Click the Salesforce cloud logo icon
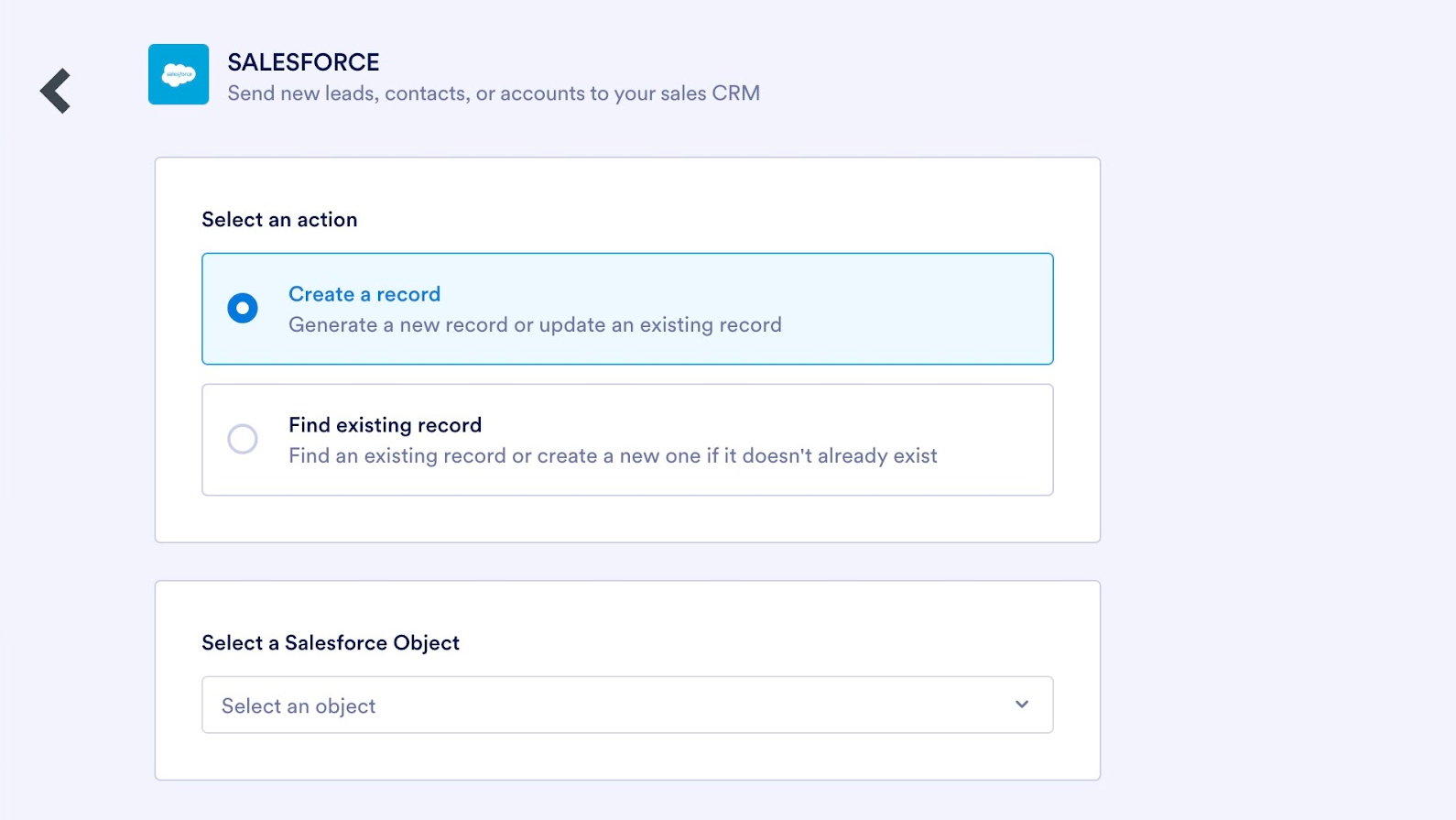Screen dimensions: 1456x820 pyautogui.click(x=179, y=74)
